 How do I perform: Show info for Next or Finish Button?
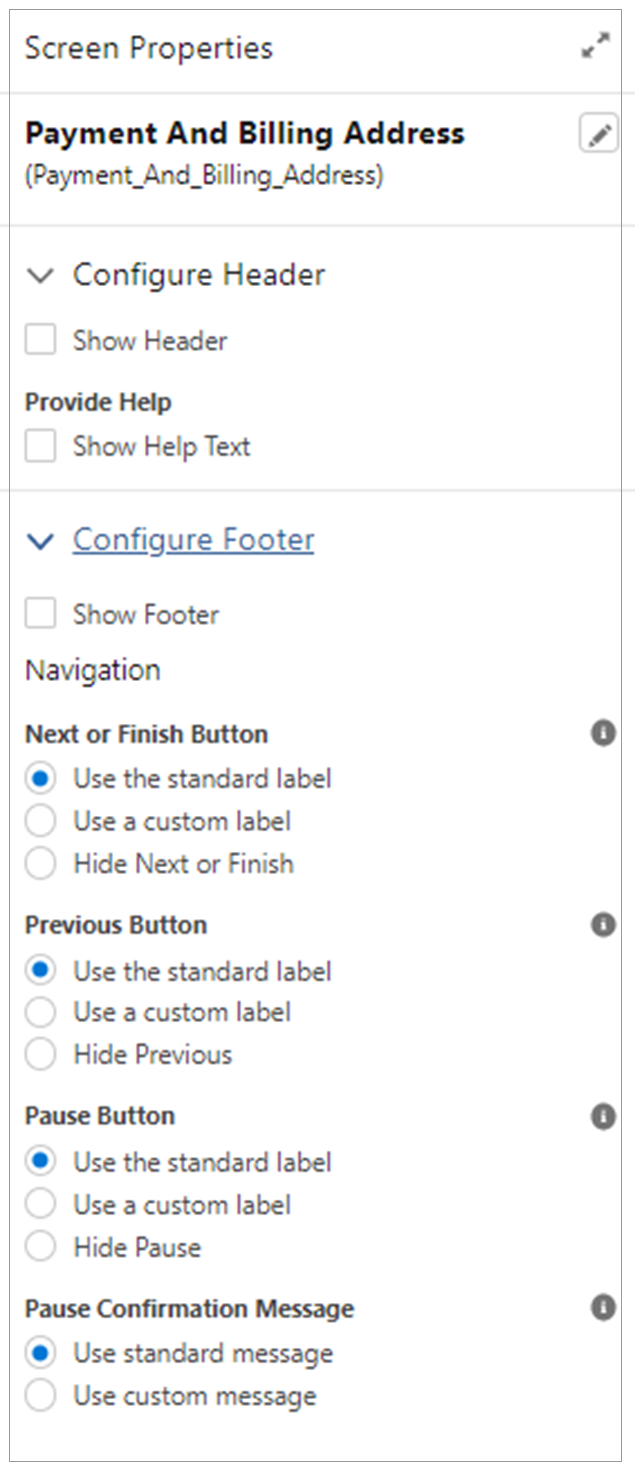(x=602, y=734)
